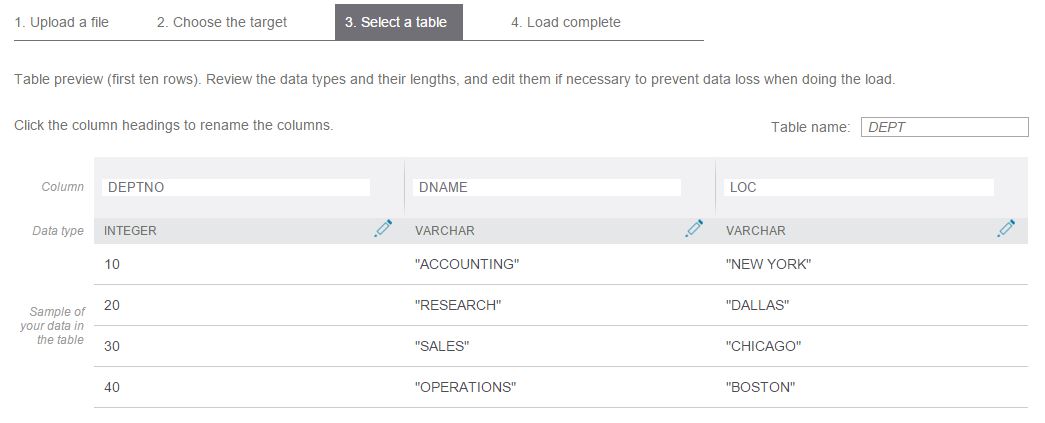Image resolution: width=1045 pixels, height=423 pixels.
Task: Click the DNAME column heading field
Action: [547, 187]
